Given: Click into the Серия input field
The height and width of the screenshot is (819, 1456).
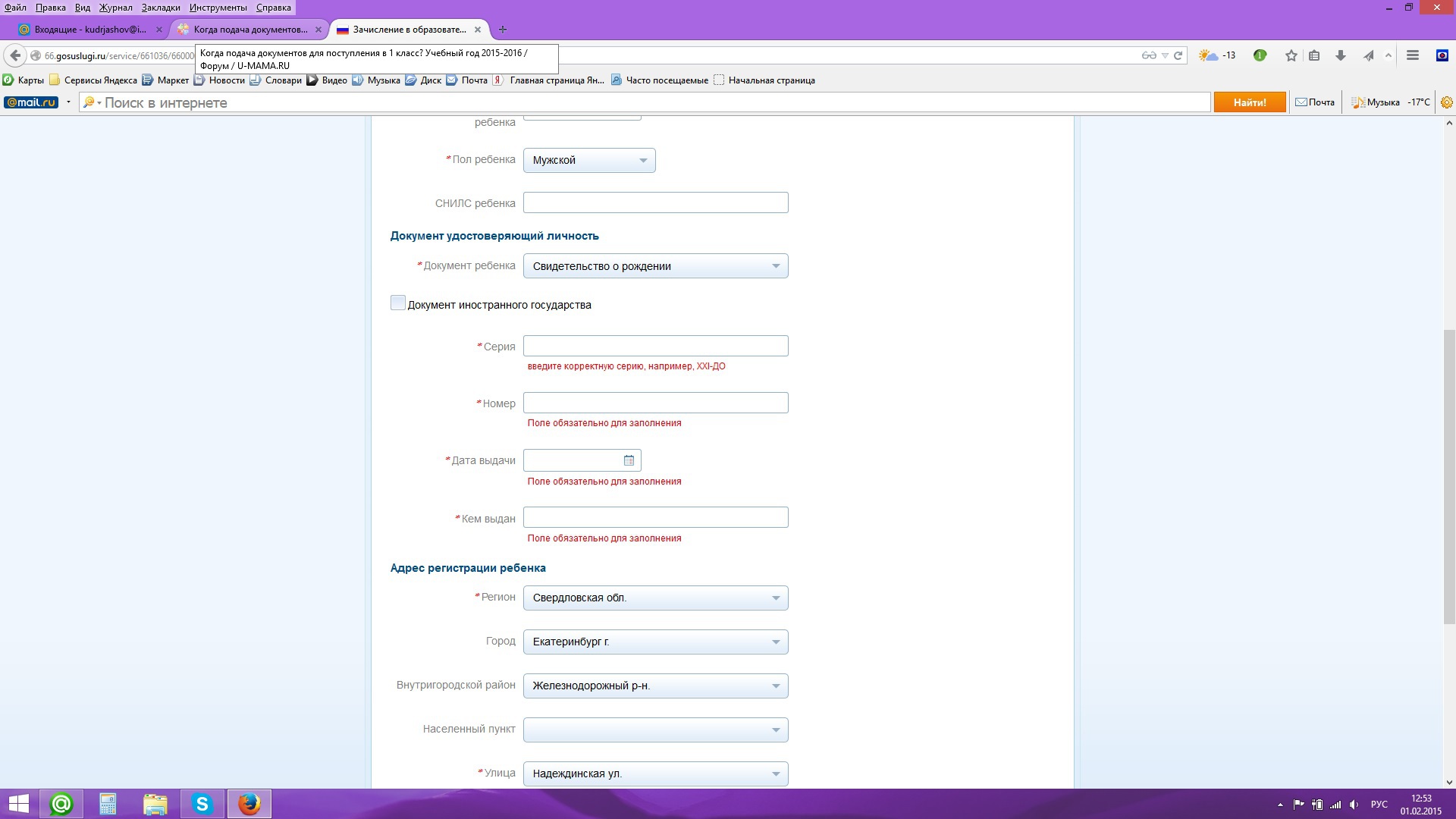Looking at the screenshot, I should coord(655,347).
